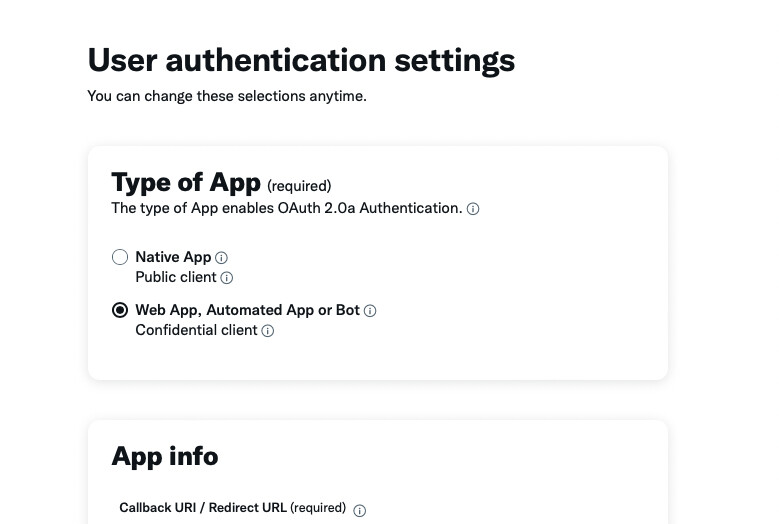Click '(required)' beside Callback URI label
The width and height of the screenshot is (779, 524).
click(318, 508)
